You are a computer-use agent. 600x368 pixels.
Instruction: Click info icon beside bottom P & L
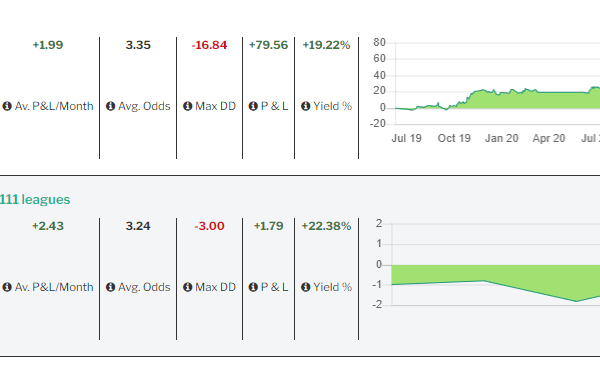[253, 287]
